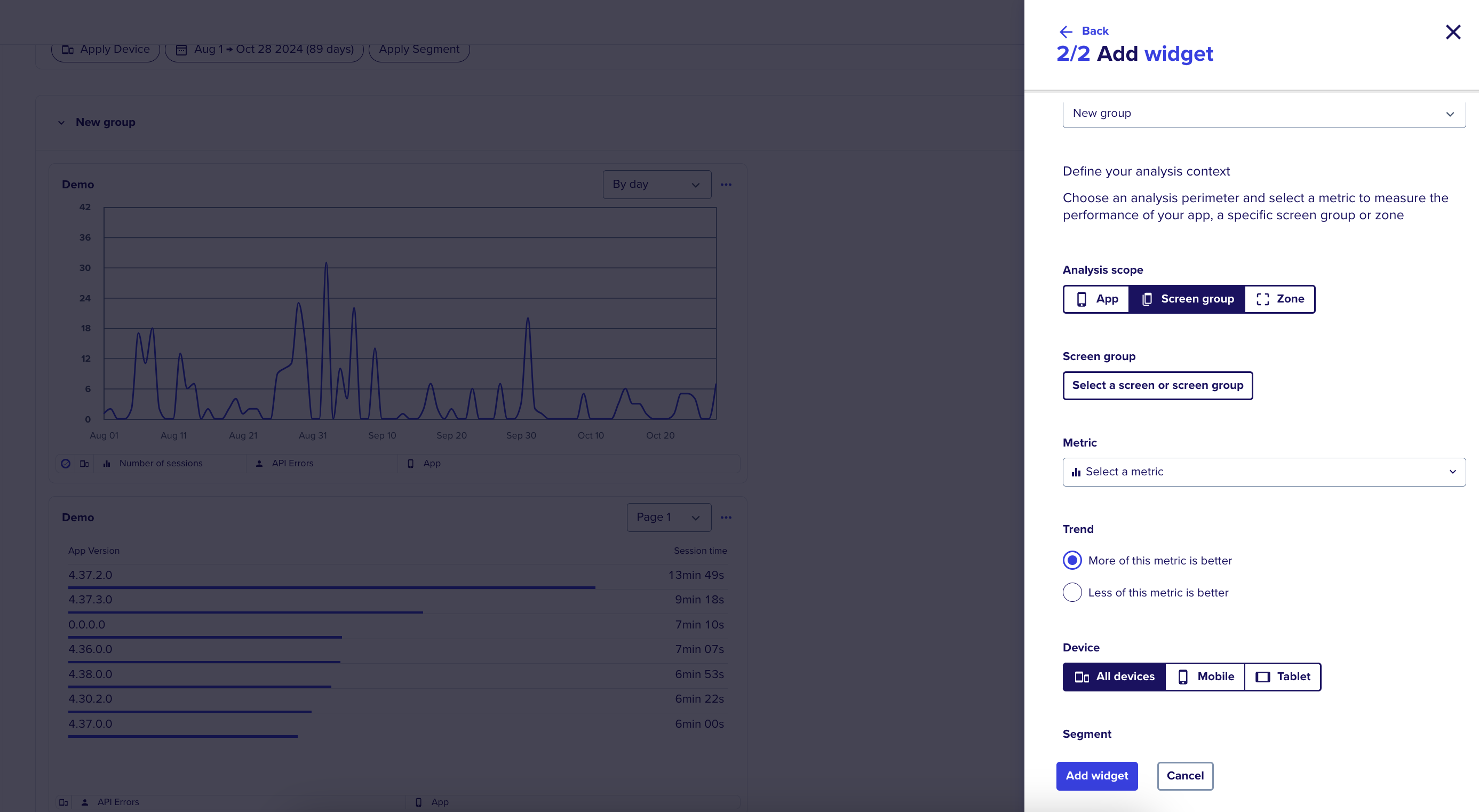
Task: Click the Back link
Action: tap(1094, 31)
